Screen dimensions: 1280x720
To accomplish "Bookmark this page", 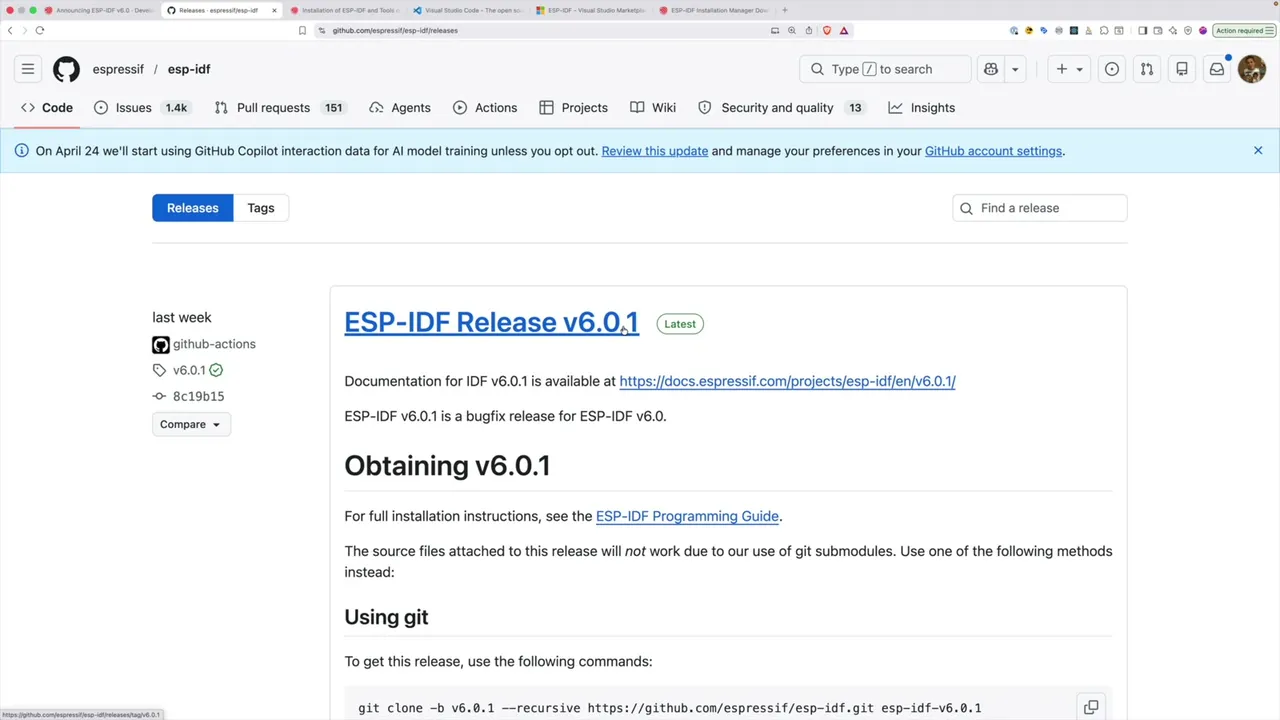I will [302, 30].
